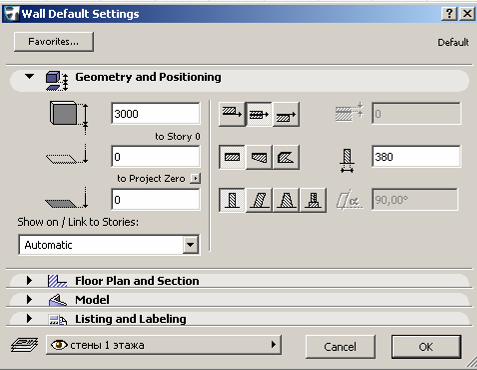Confirm settings with the OK button

[426, 347]
